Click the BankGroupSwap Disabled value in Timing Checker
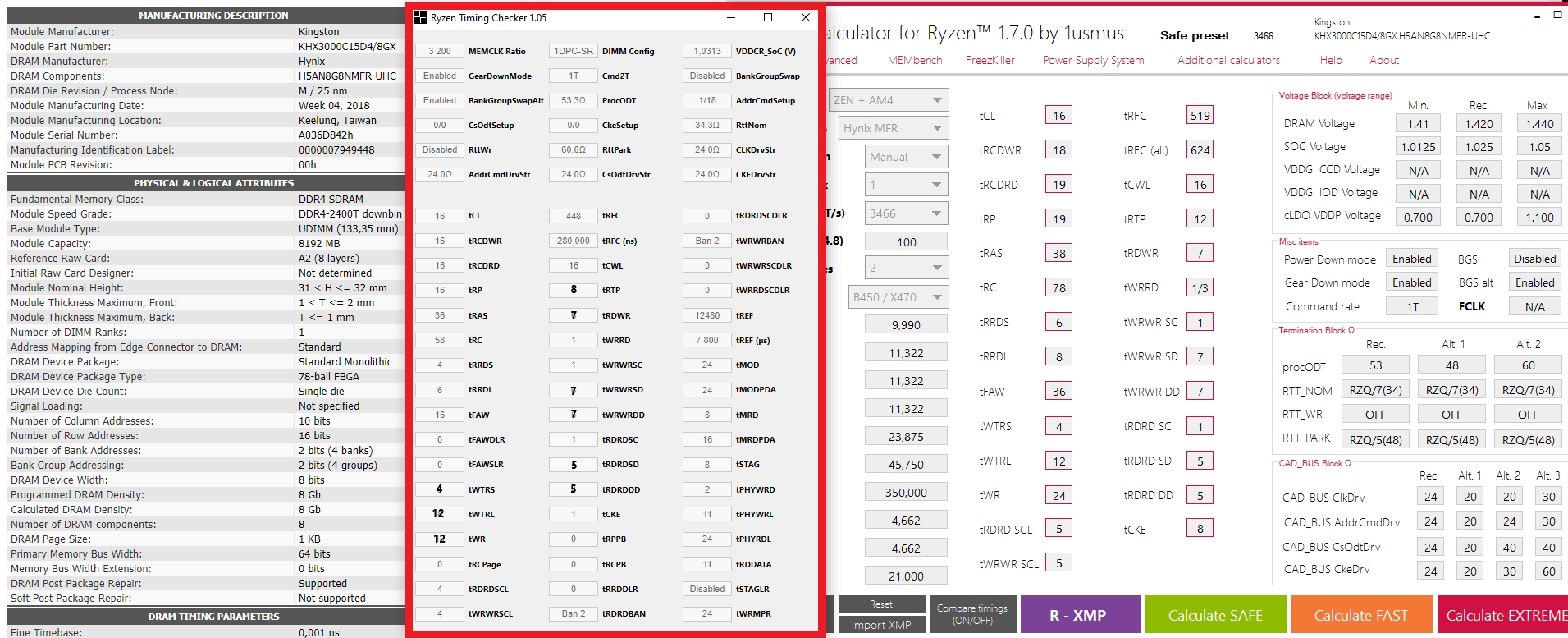The height and width of the screenshot is (638, 1568). pyautogui.click(x=707, y=76)
